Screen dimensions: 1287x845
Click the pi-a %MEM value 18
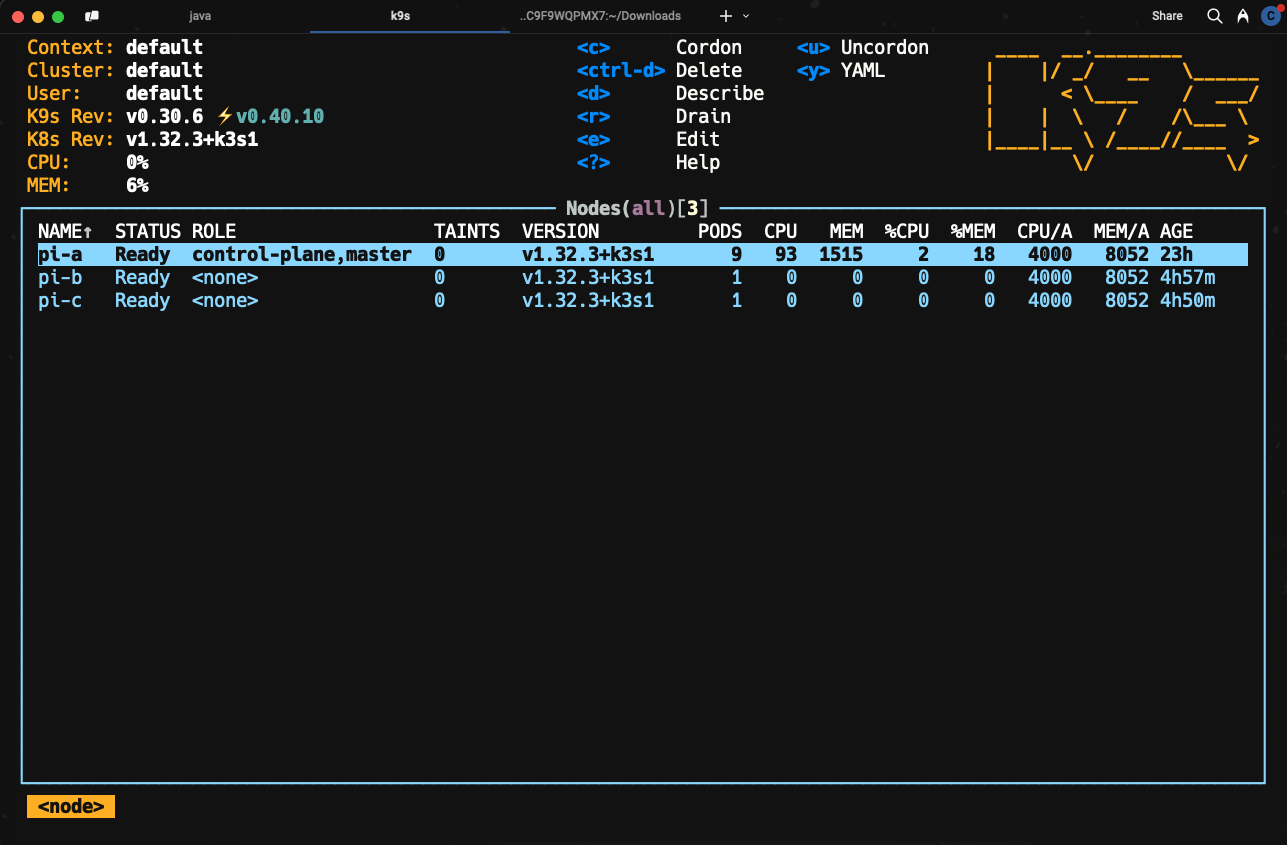[x=984, y=254]
